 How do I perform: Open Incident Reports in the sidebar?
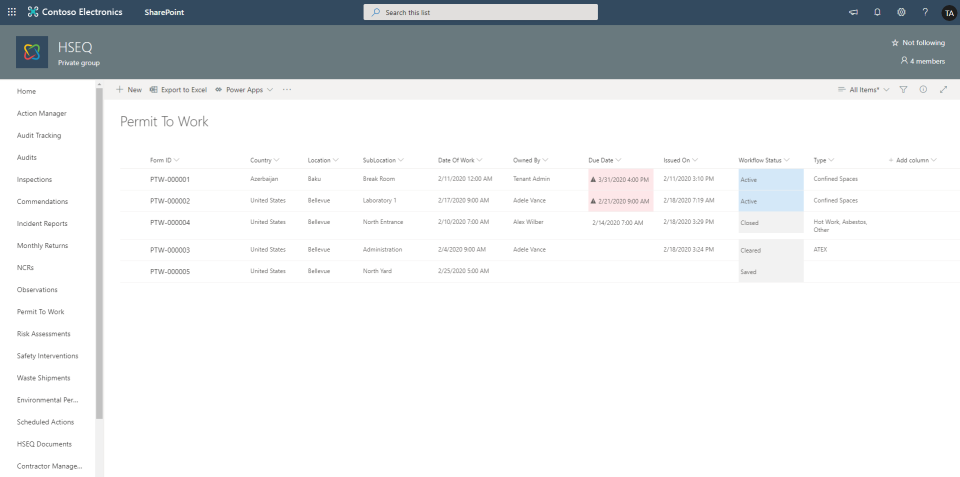click(x=42, y=223)
